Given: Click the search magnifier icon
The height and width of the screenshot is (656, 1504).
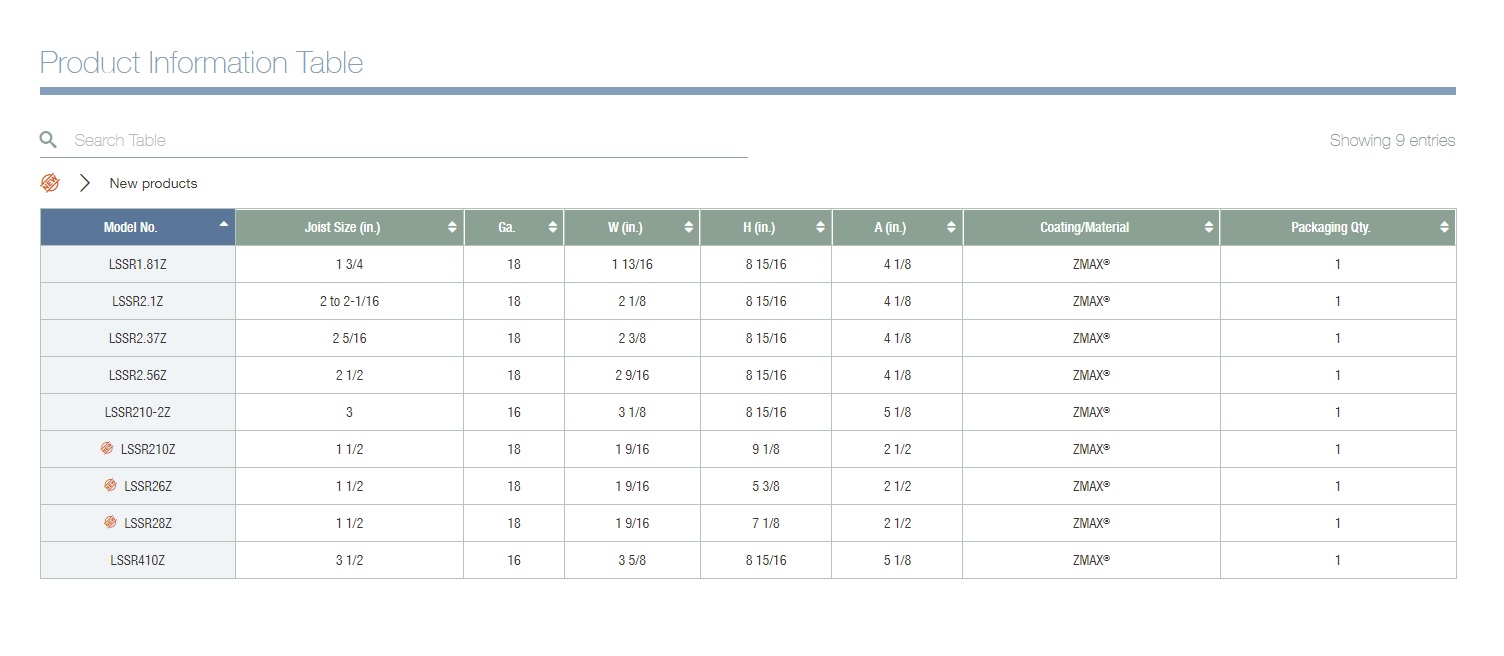Looking at the screenshot, I should coord(48,140).
